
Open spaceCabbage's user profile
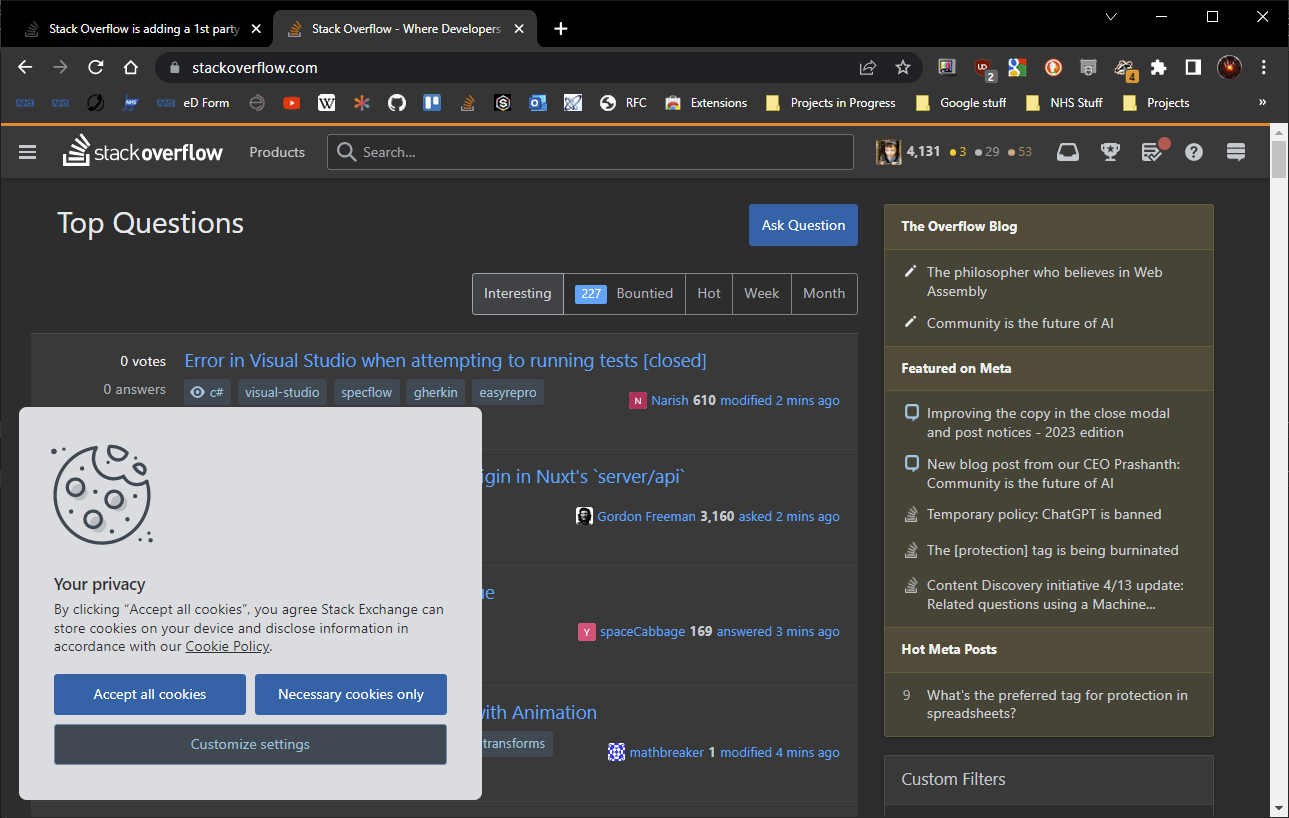click(642, 631)
